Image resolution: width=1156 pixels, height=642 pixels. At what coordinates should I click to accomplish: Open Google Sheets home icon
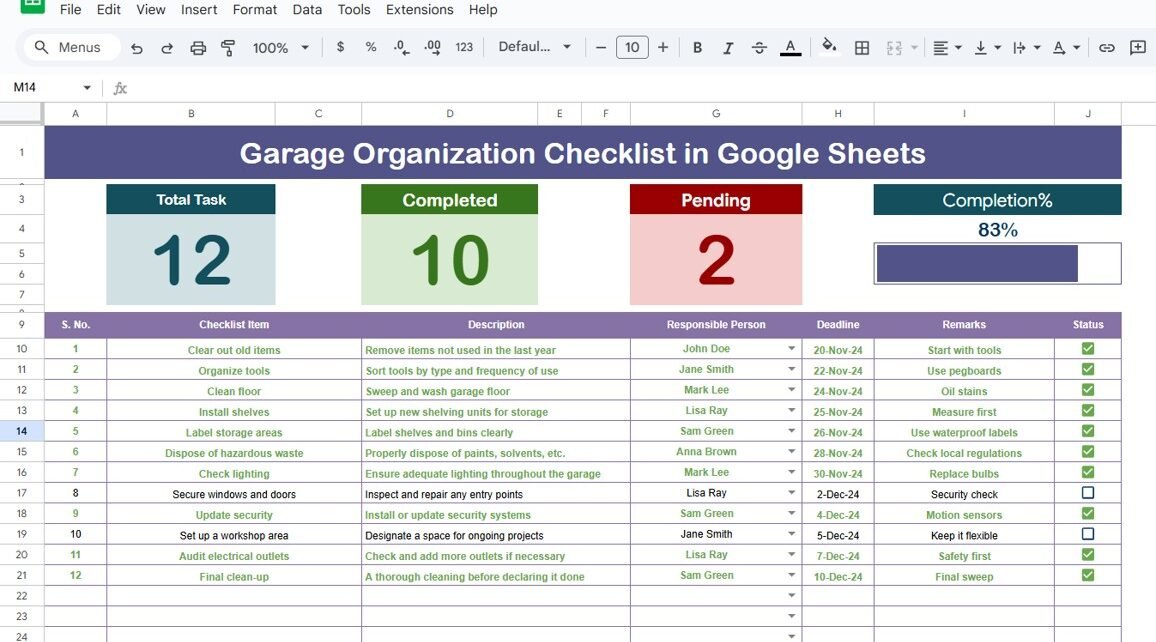tap(32, 6)
